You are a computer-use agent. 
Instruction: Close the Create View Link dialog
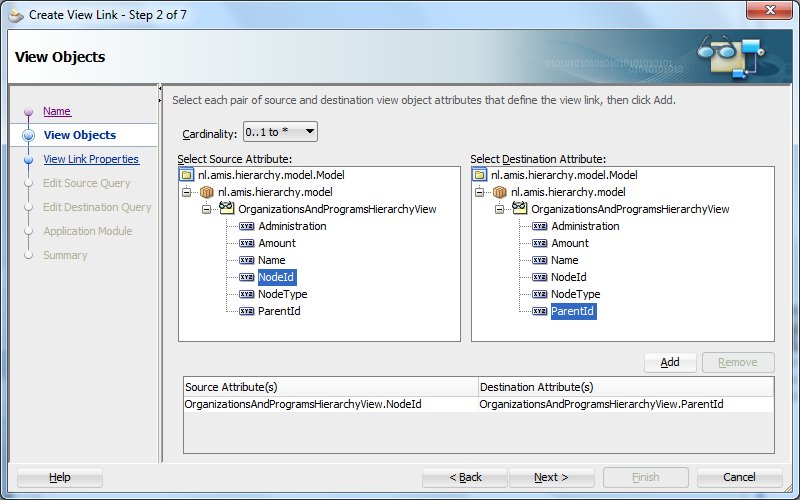click(x=769, y=10)
